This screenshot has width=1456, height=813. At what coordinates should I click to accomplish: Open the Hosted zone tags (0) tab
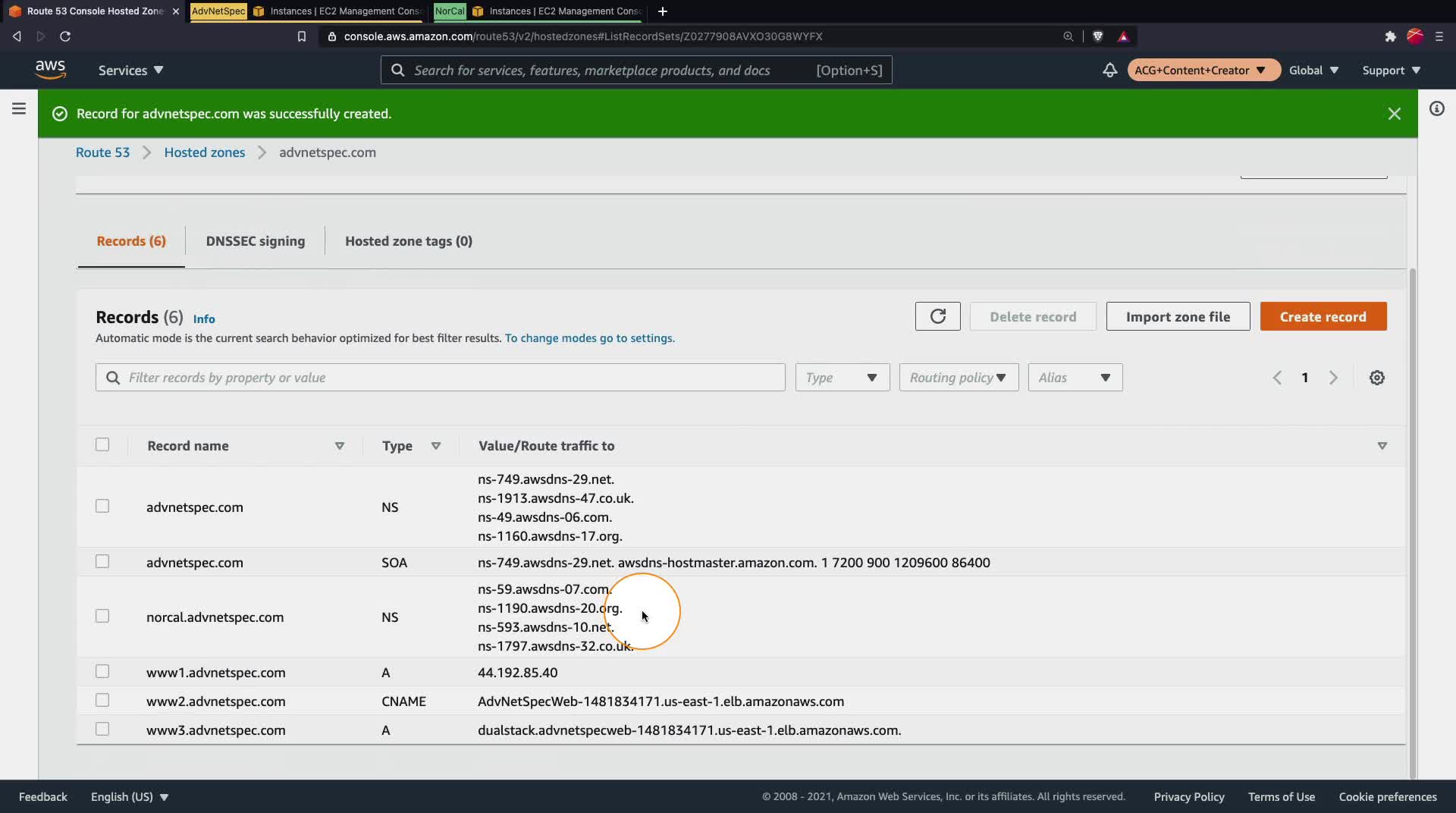409,241
